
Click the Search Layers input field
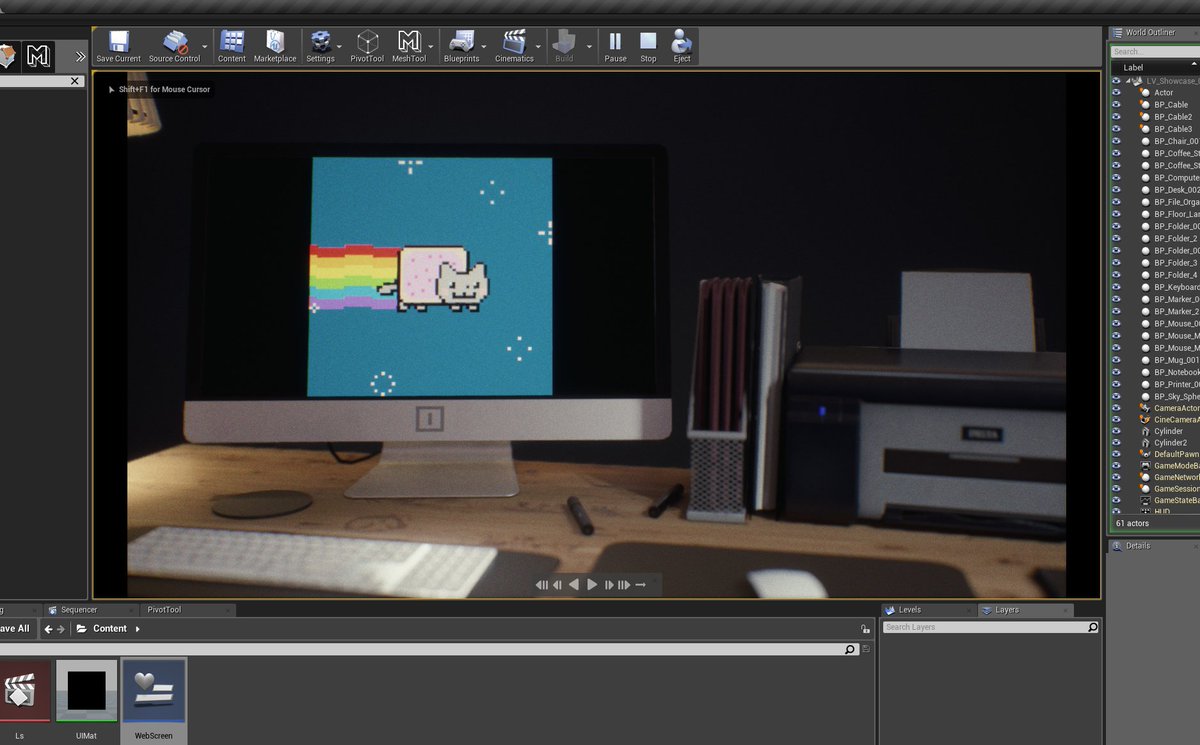(x=990, y=627)
